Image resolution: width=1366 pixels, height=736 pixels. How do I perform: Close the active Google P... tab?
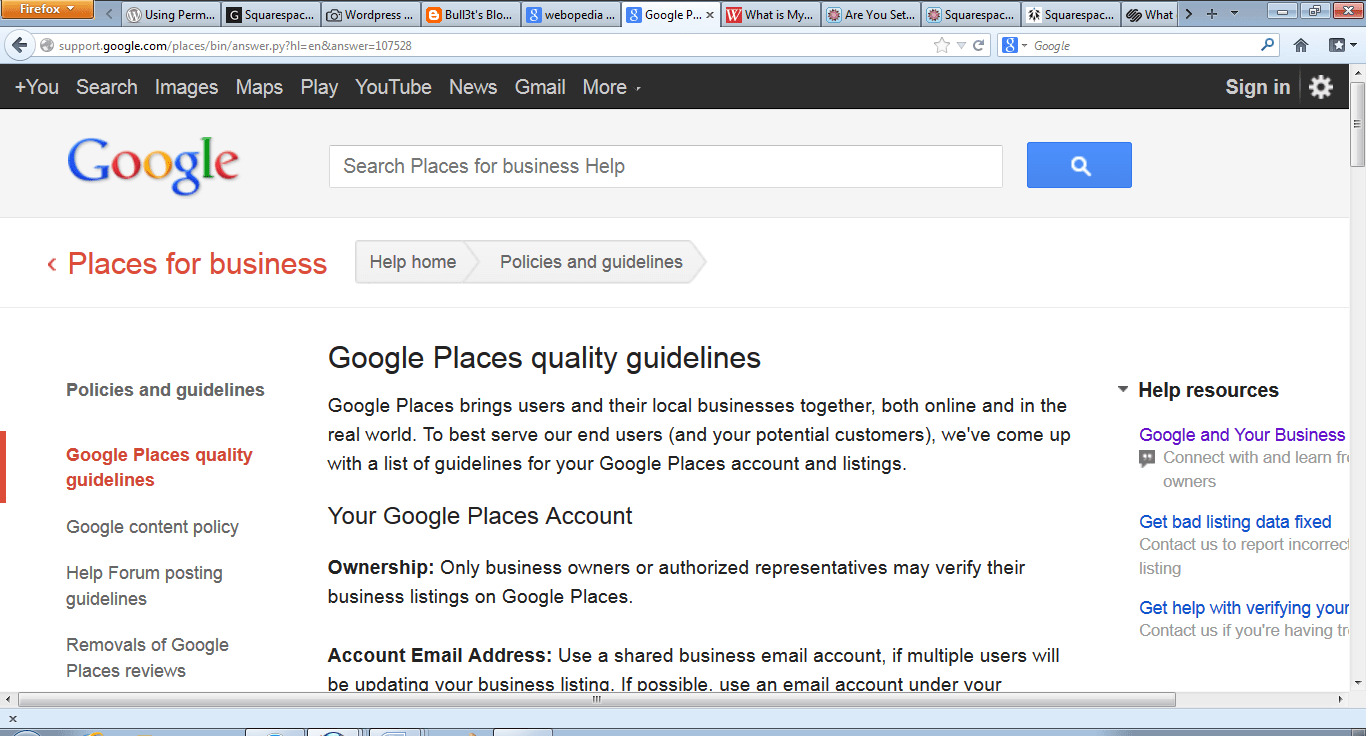click(710, 15)
